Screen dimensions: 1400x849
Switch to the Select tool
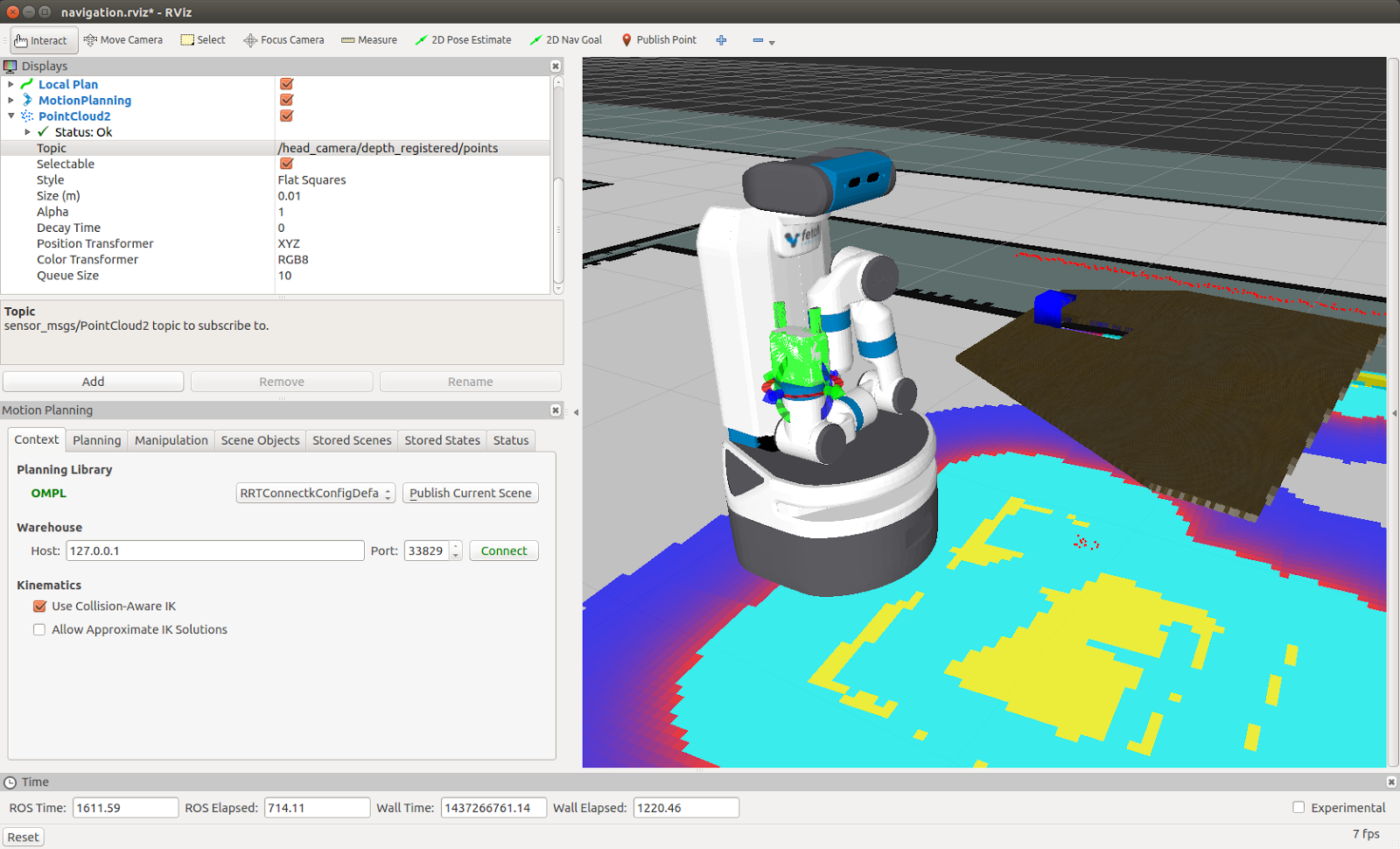click(202, 39)
